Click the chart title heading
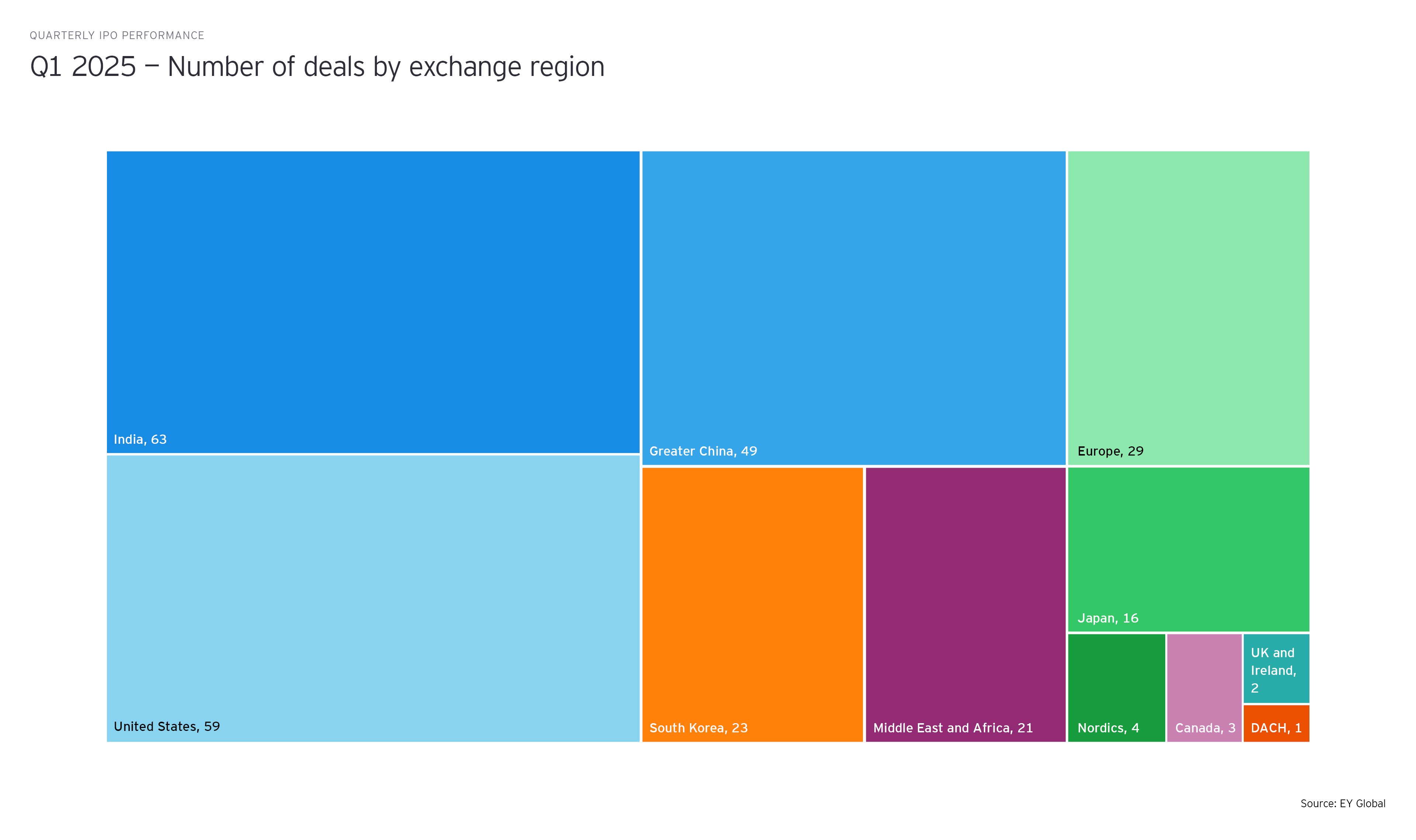Image resolution: width=1416 pixels, height=840 pixels. point(317,67)
